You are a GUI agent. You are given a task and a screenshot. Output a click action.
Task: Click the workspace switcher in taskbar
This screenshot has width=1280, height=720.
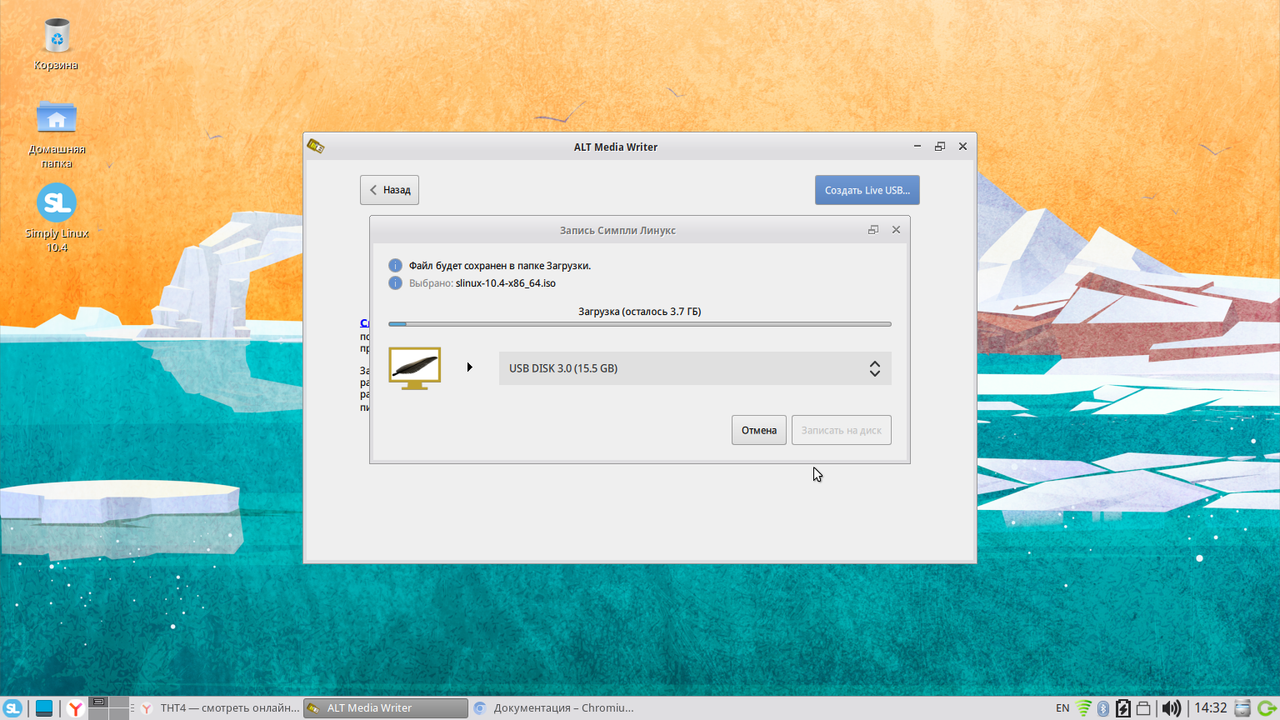[110, 708]
